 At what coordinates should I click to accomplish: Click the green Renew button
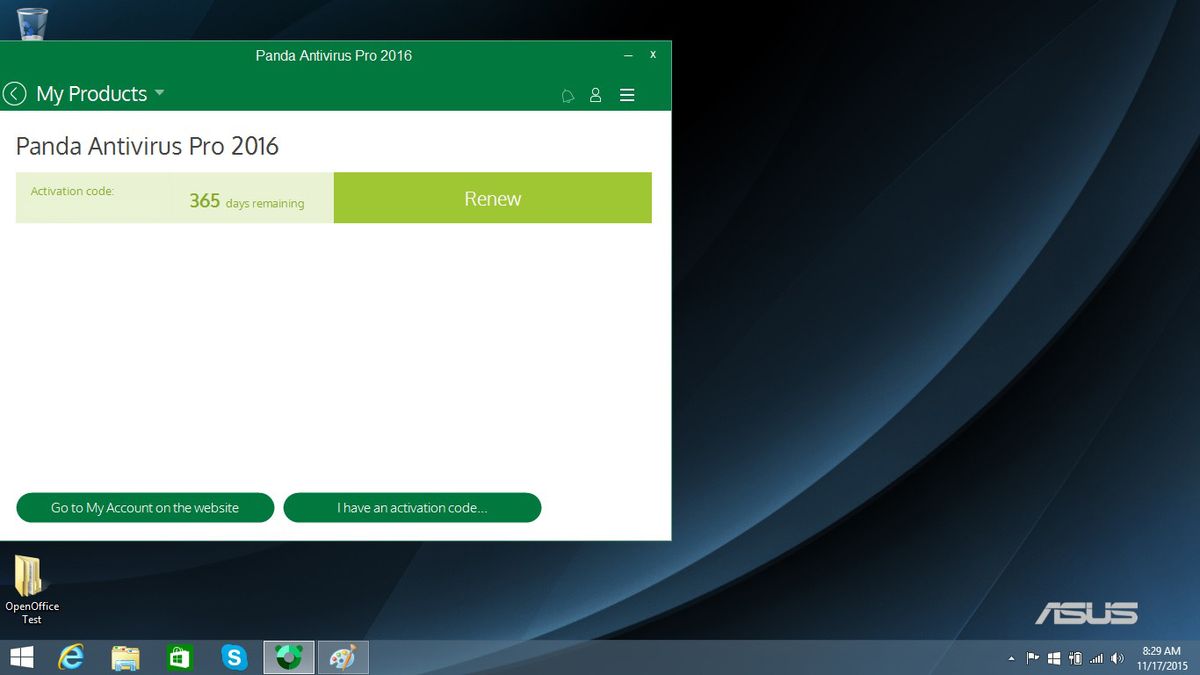coord(493,198)
